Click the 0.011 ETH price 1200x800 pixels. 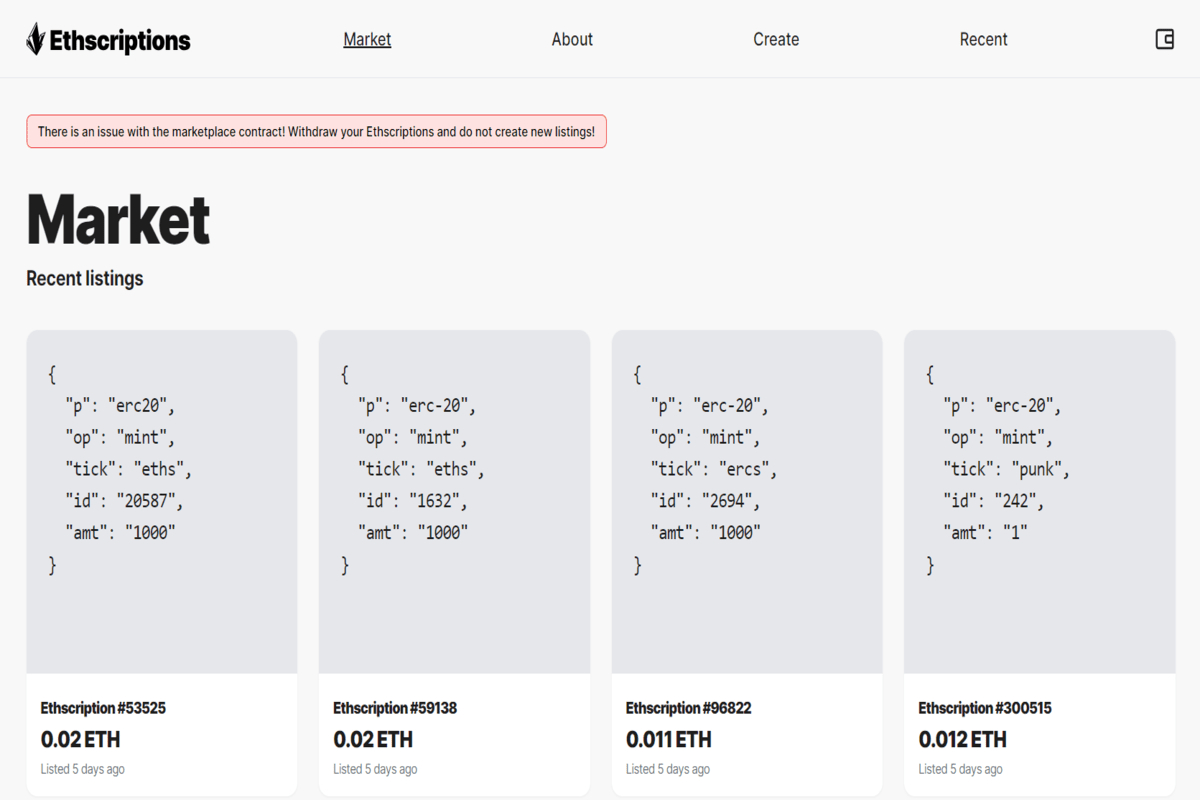coord(669,740)
